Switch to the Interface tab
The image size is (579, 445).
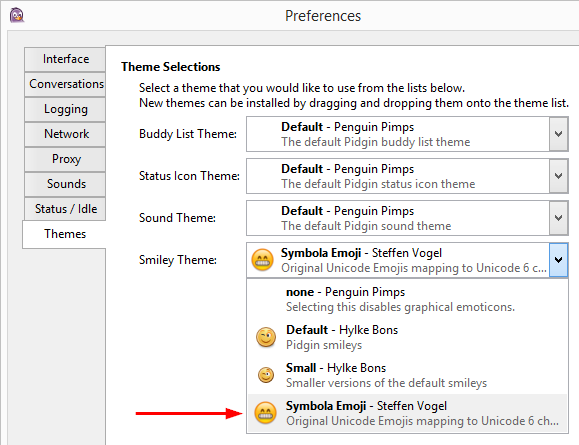[x=65, y=59]
